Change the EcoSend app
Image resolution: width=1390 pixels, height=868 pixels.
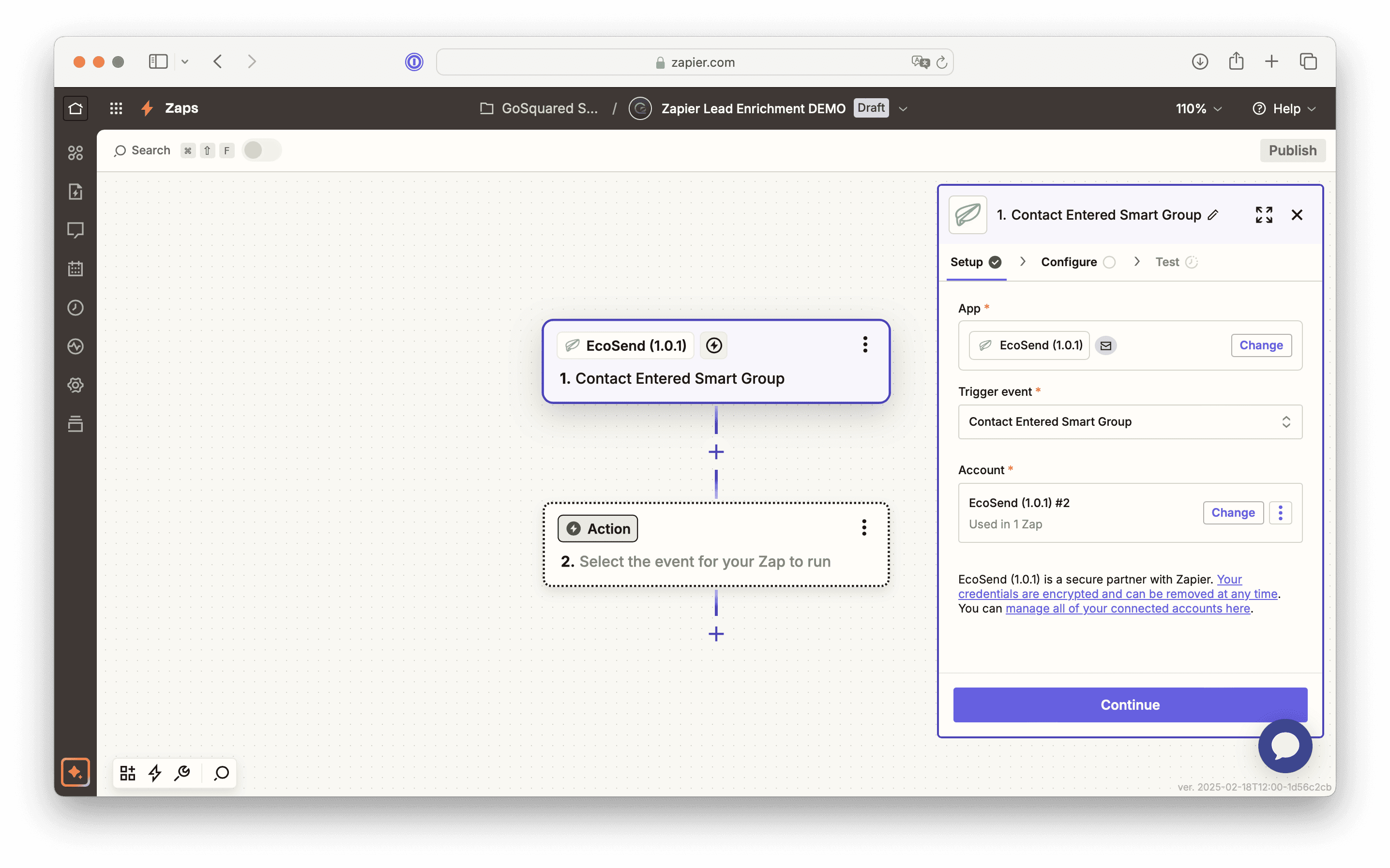(1260, 345)
